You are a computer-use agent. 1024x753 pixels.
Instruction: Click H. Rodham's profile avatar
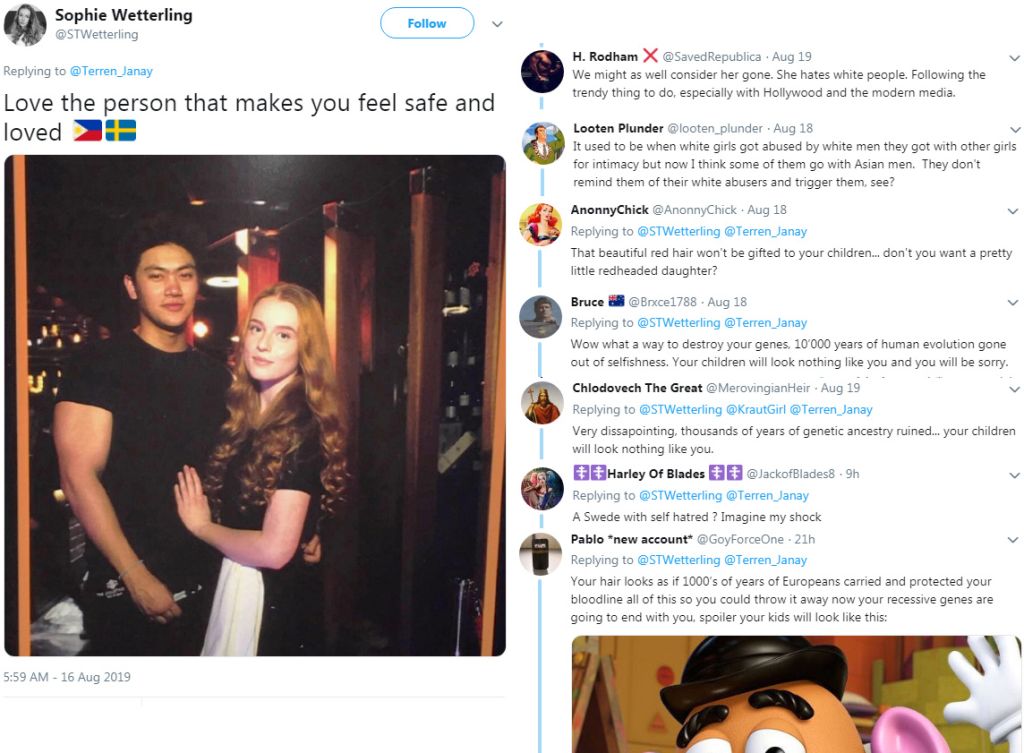click(543, 72)
